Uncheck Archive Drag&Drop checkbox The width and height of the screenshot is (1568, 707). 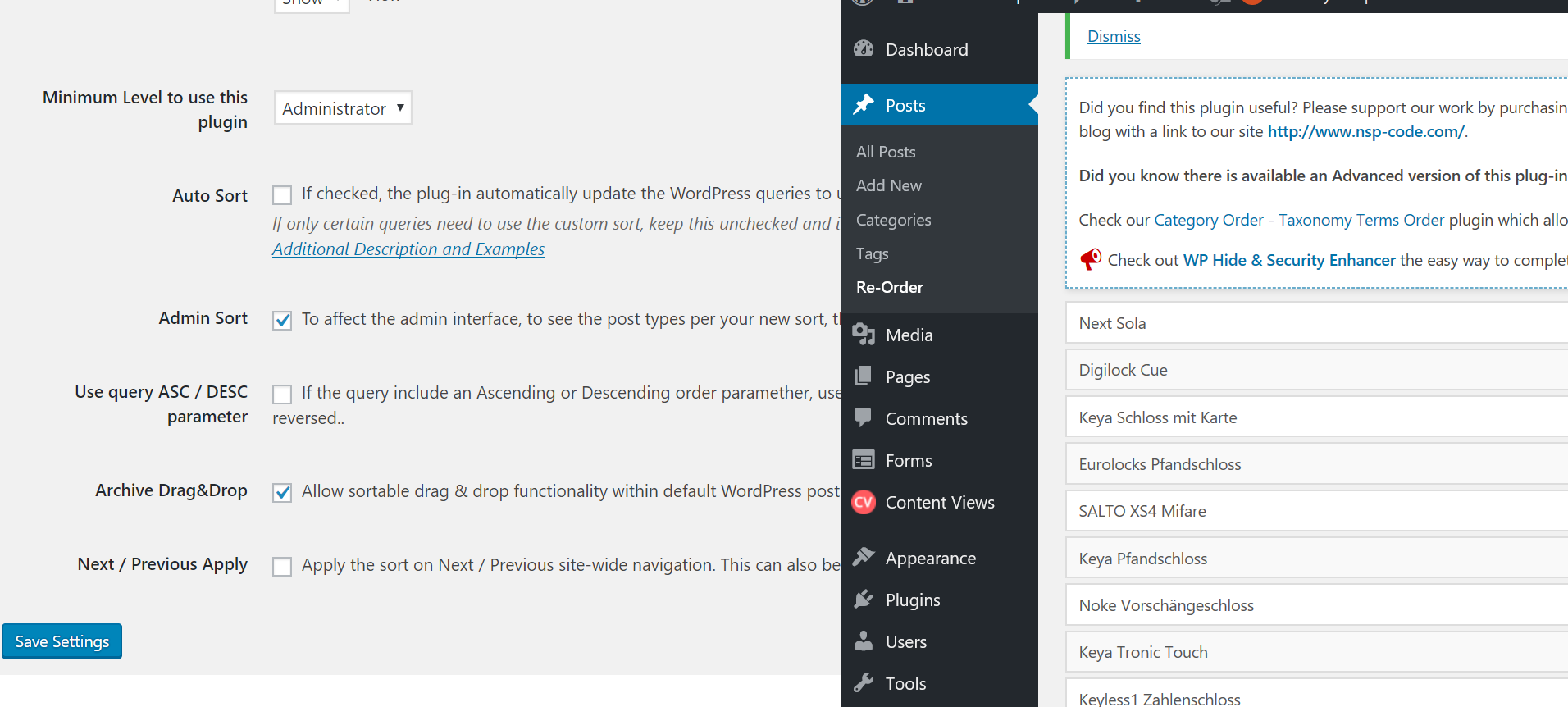pos(282,493)
